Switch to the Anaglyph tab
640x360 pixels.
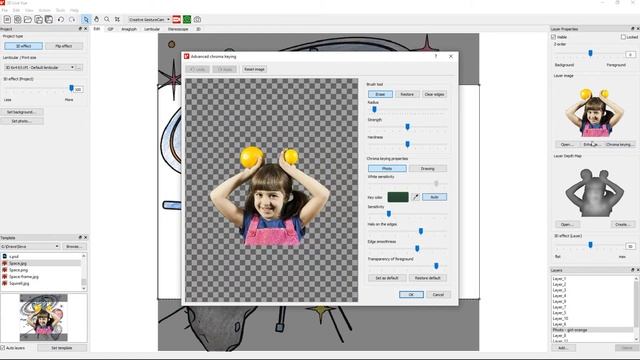point(129,29)
